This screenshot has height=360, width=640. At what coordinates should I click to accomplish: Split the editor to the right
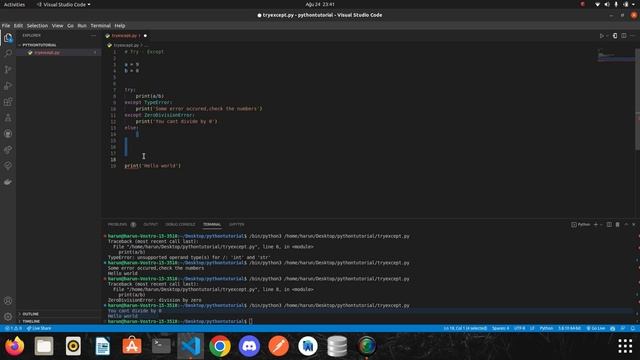click(x=624, y=36)
